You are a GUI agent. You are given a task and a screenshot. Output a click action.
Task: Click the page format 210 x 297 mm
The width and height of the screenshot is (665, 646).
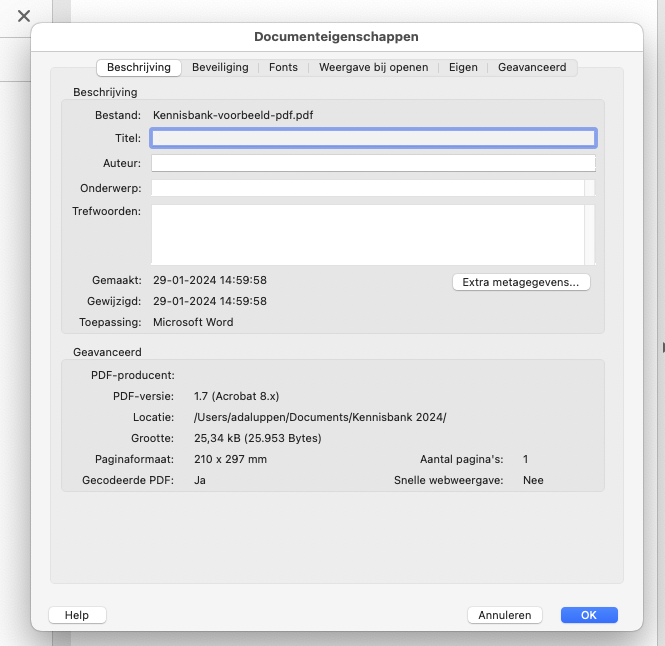pyautogui.click(x=230, y=459)
